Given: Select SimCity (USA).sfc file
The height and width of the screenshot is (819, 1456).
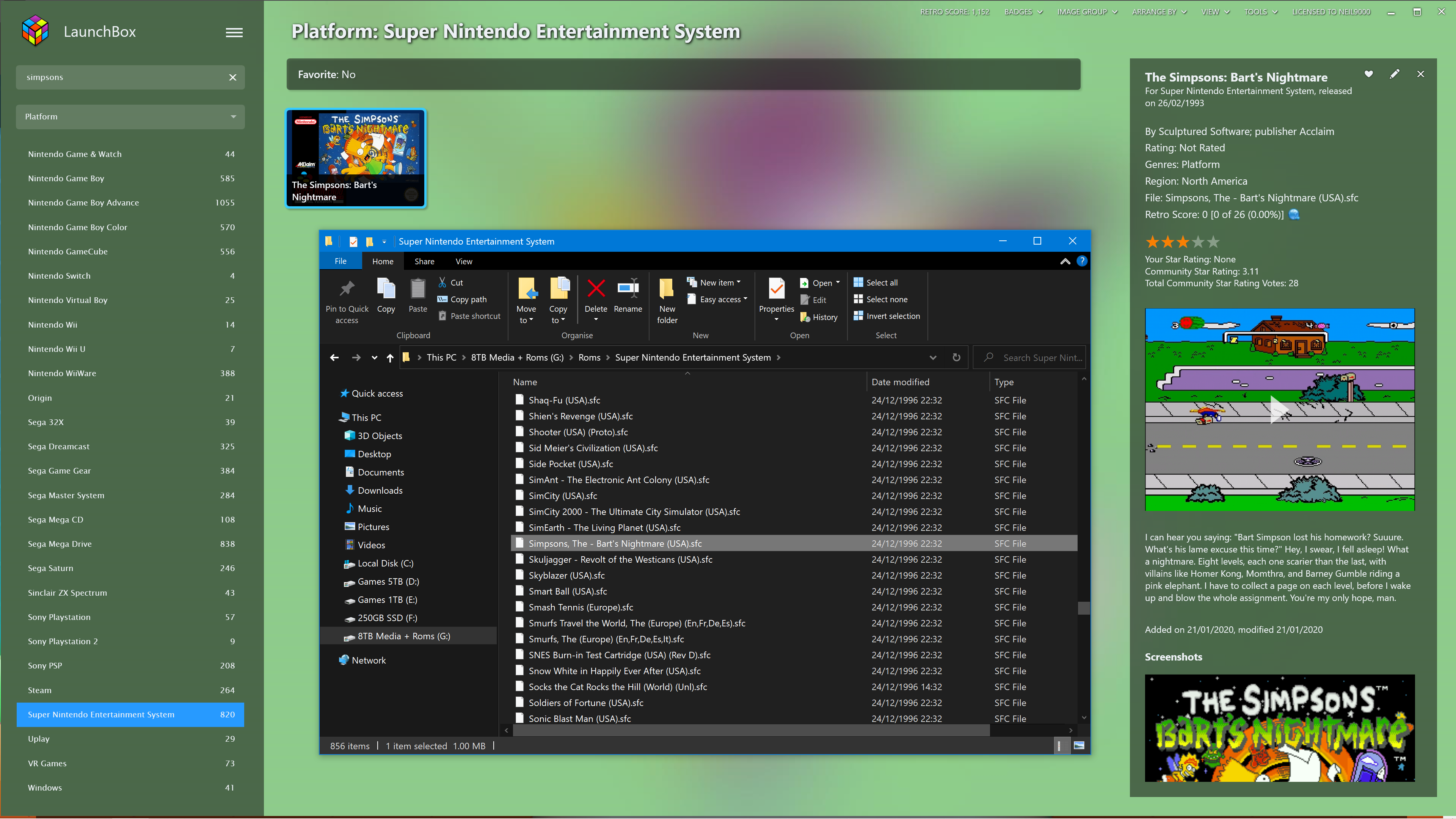Looking at the screenshot, I should coord(562,496).
